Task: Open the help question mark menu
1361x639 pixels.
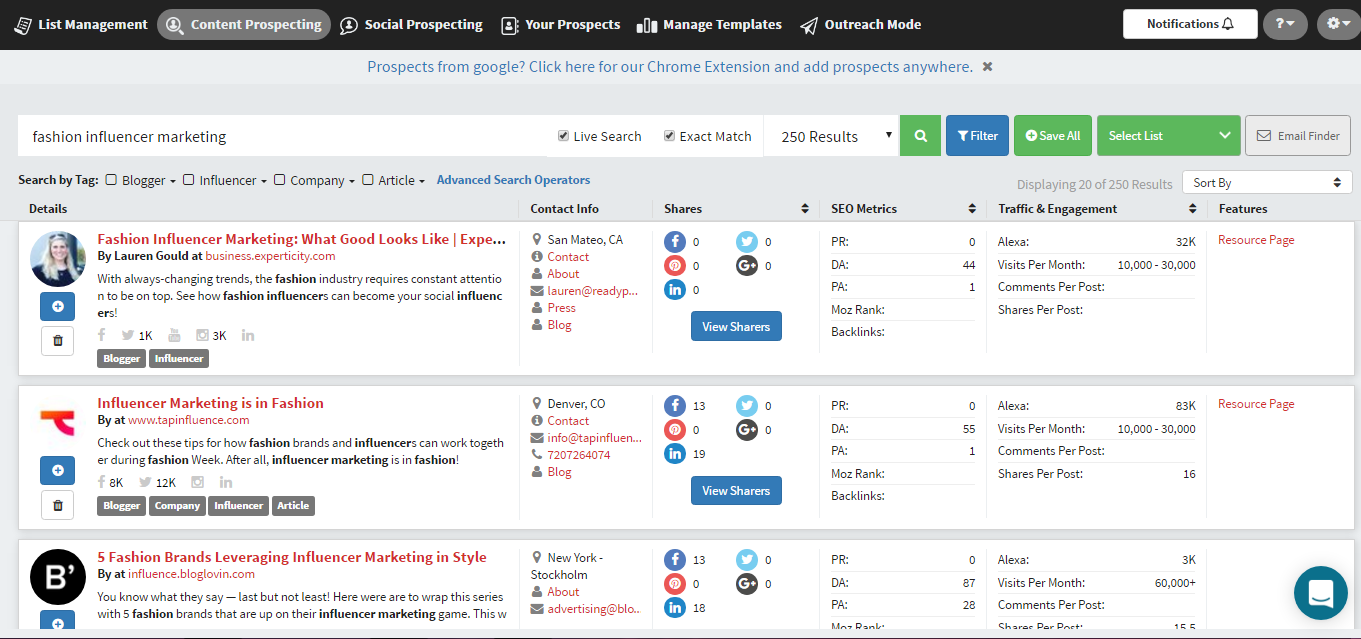Action: click(1285, 24)
